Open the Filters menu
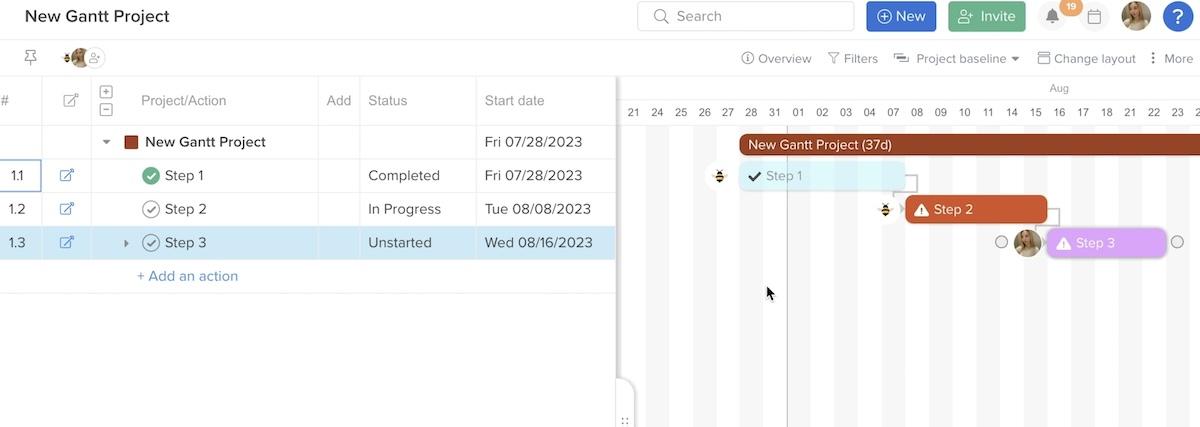1200x427 pixels. coord(853,59)
